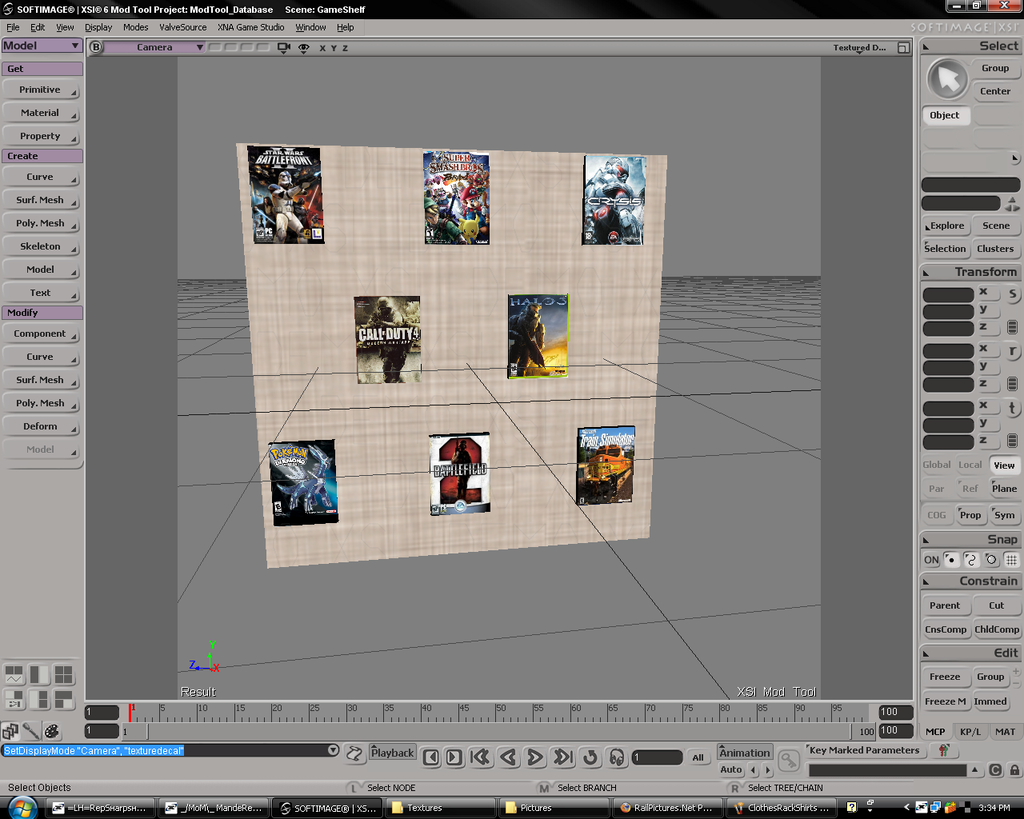1024x819 pixels.
Task: Toggle snap to grid icon
Action: [1011, 560]
